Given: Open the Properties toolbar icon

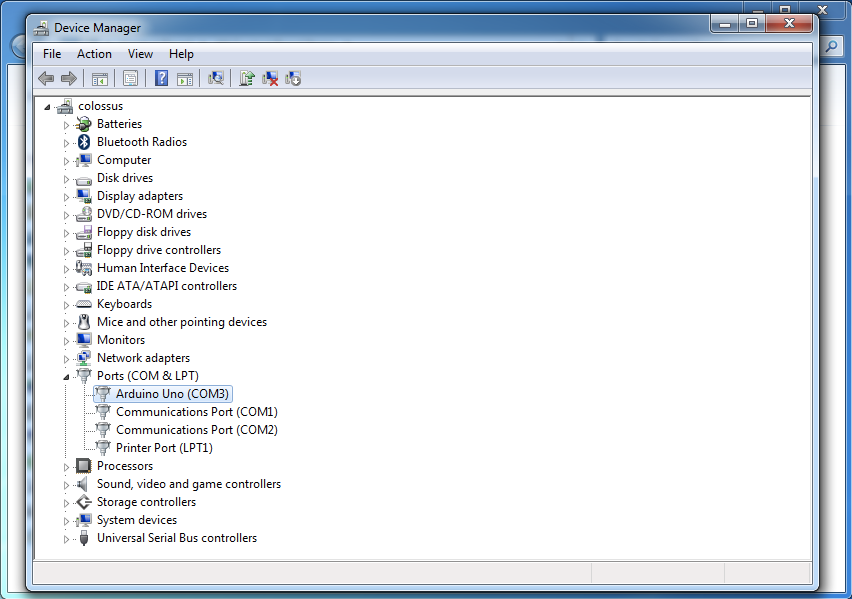Looking at the screenshot, I should click(x=130, y=78).
